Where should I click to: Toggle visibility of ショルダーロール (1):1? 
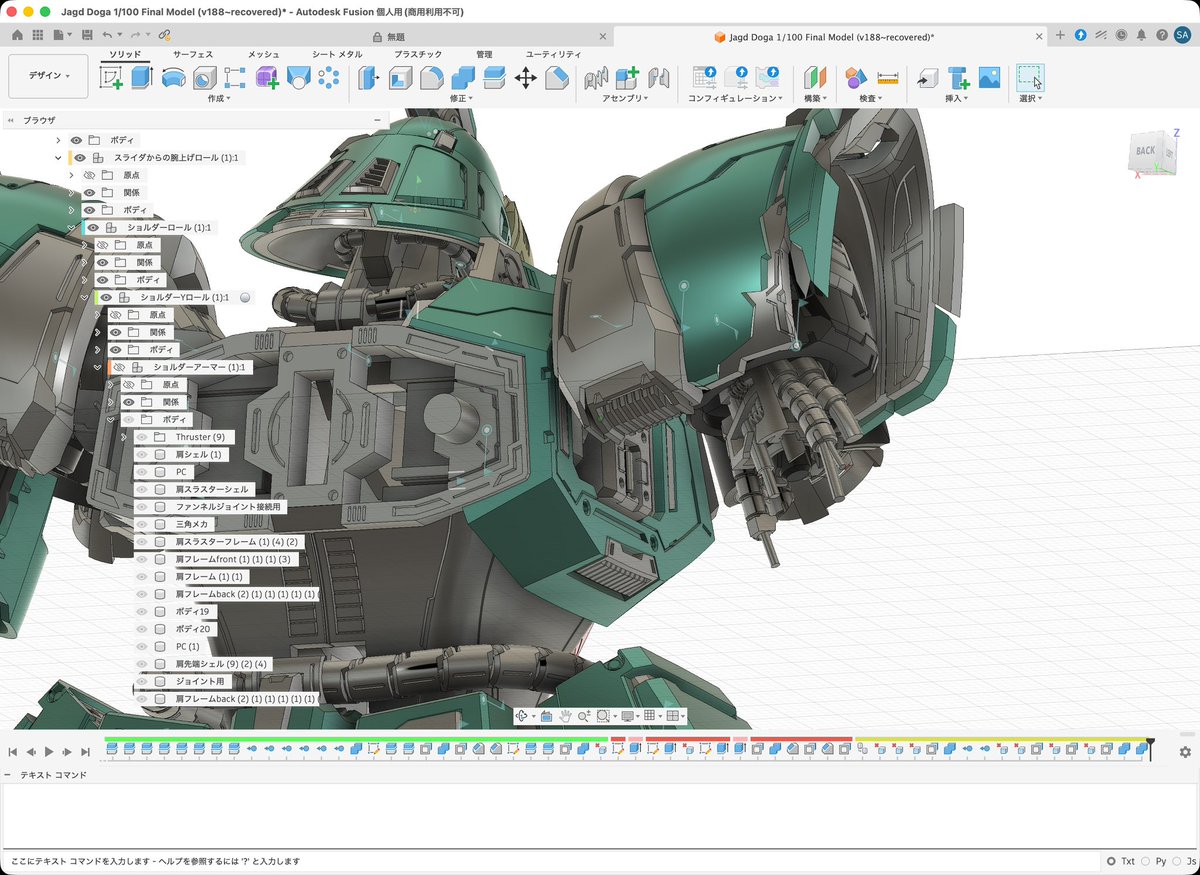pos(94,228)
